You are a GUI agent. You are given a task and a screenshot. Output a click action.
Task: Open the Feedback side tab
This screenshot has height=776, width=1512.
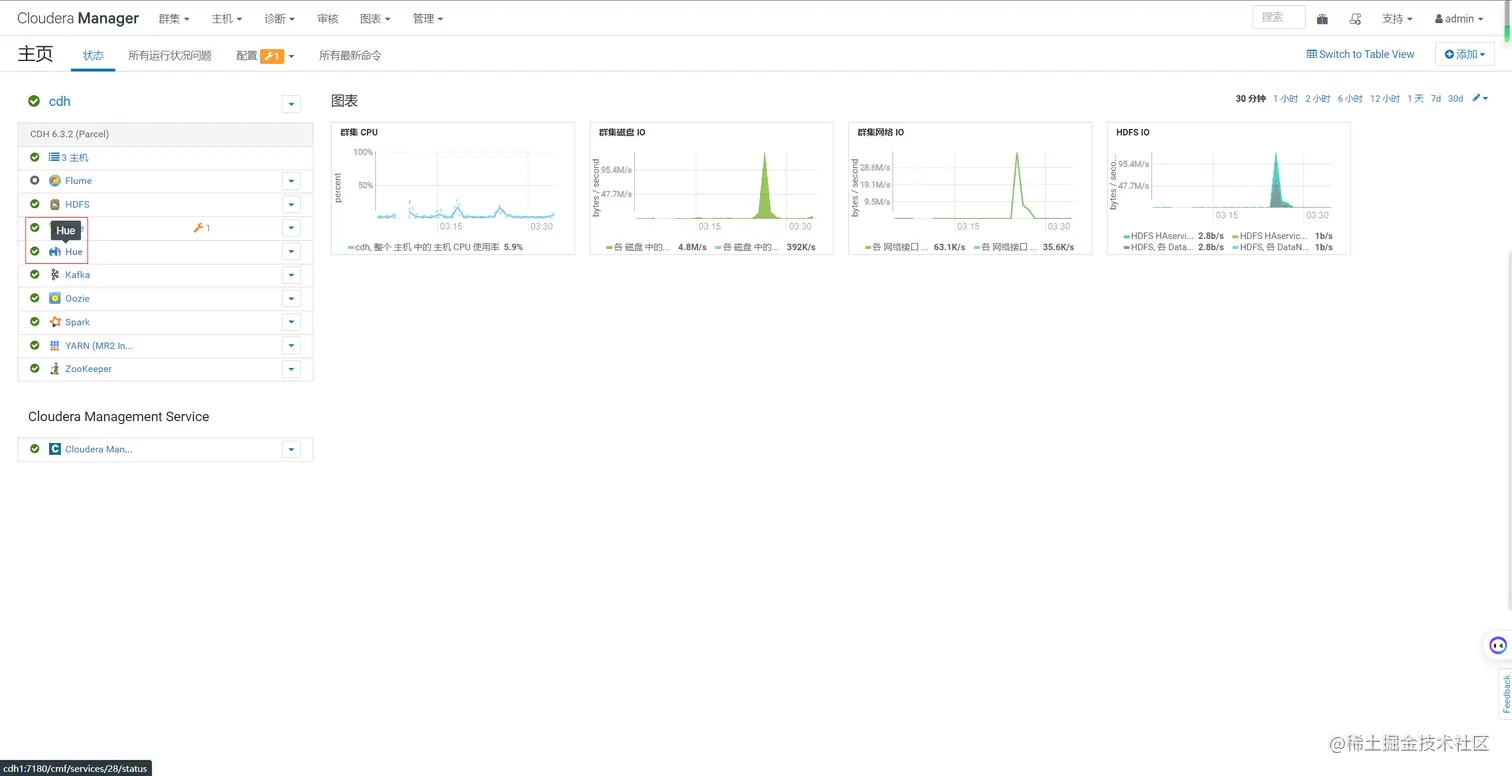1506,694
